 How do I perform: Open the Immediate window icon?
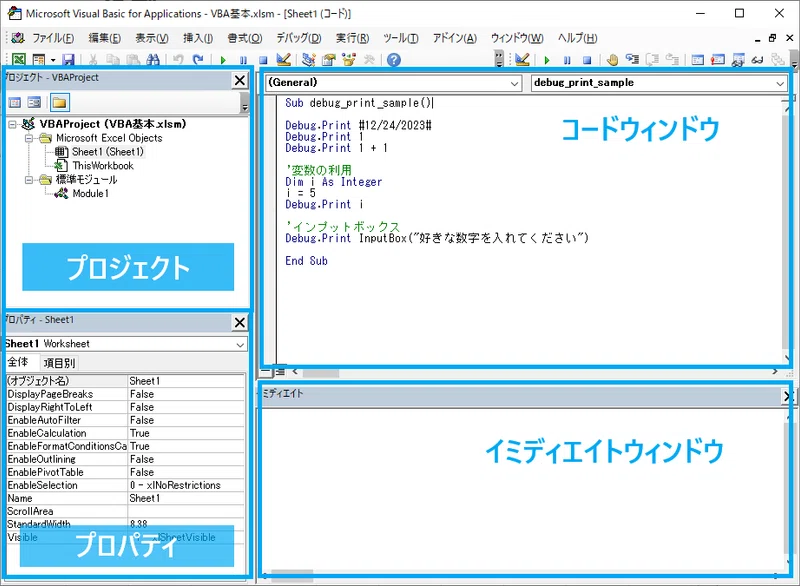(718, 60)
